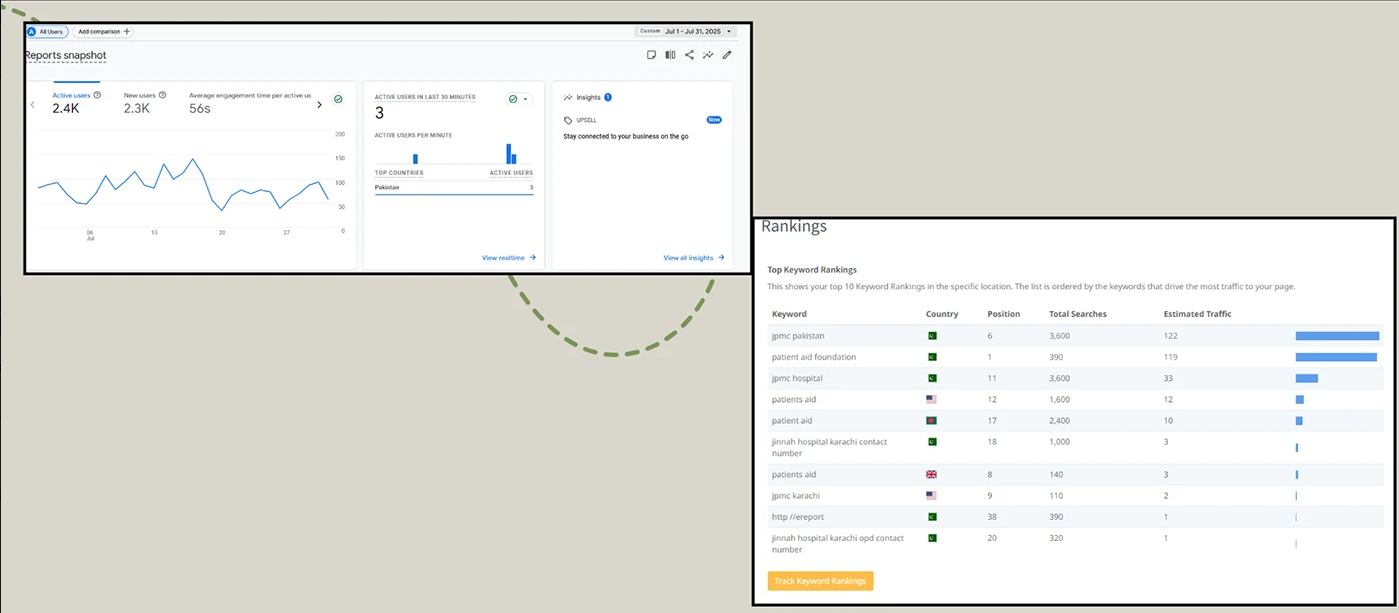Open the insights sparkline icon in toolbar
The image size is (1399, 613).
click(708, 55)
